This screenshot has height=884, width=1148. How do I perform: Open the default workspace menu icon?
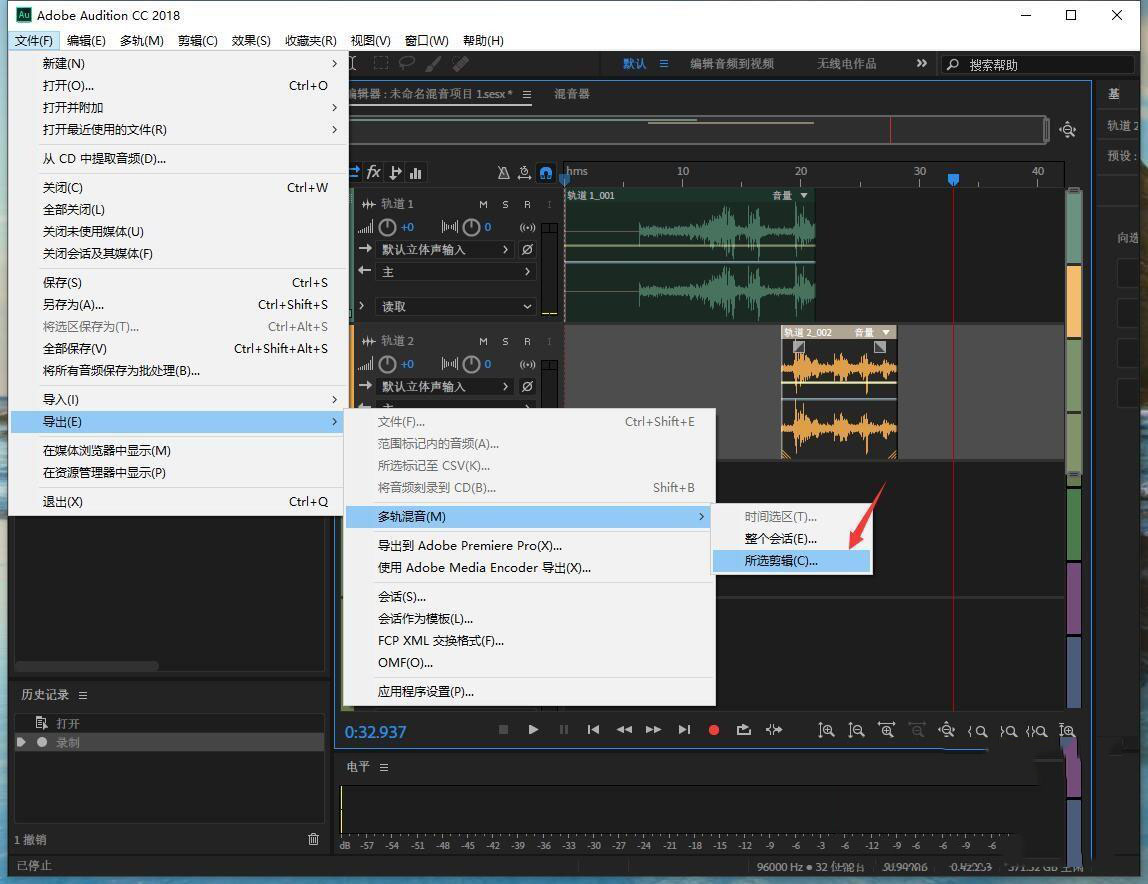tap(663, 64)
